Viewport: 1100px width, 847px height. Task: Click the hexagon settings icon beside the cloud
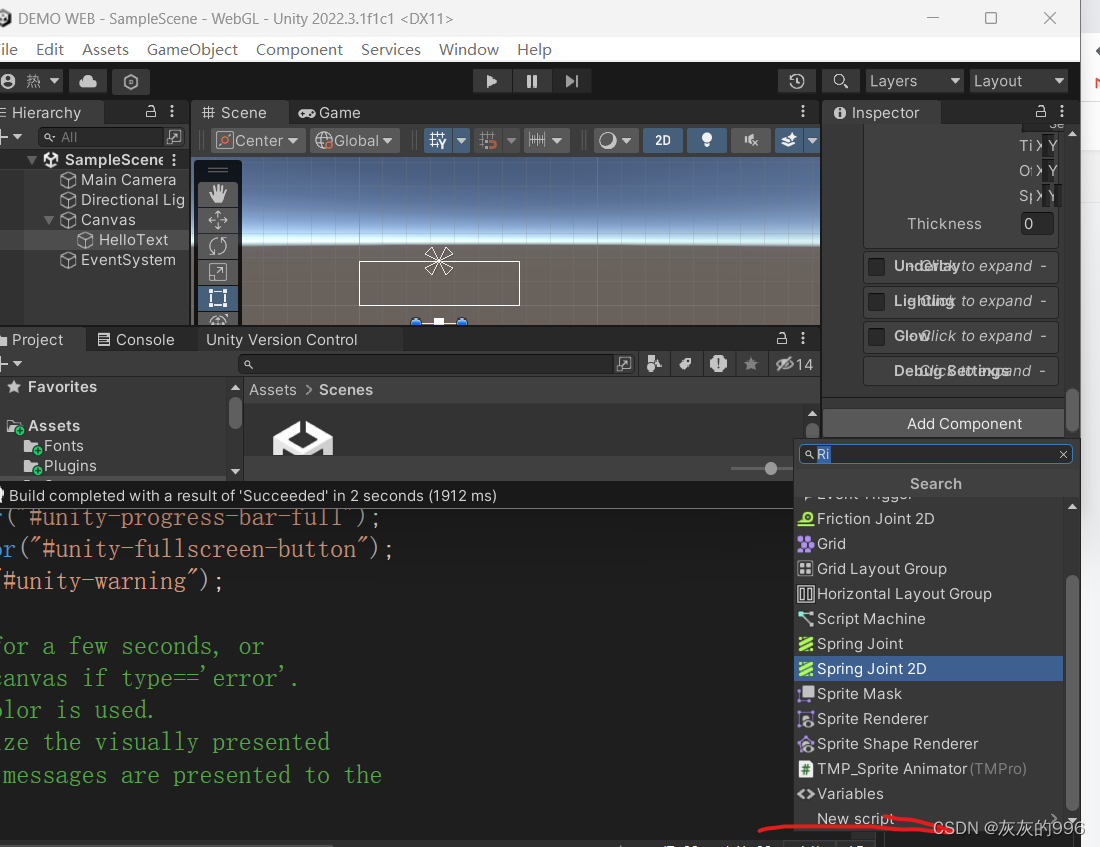130,81
